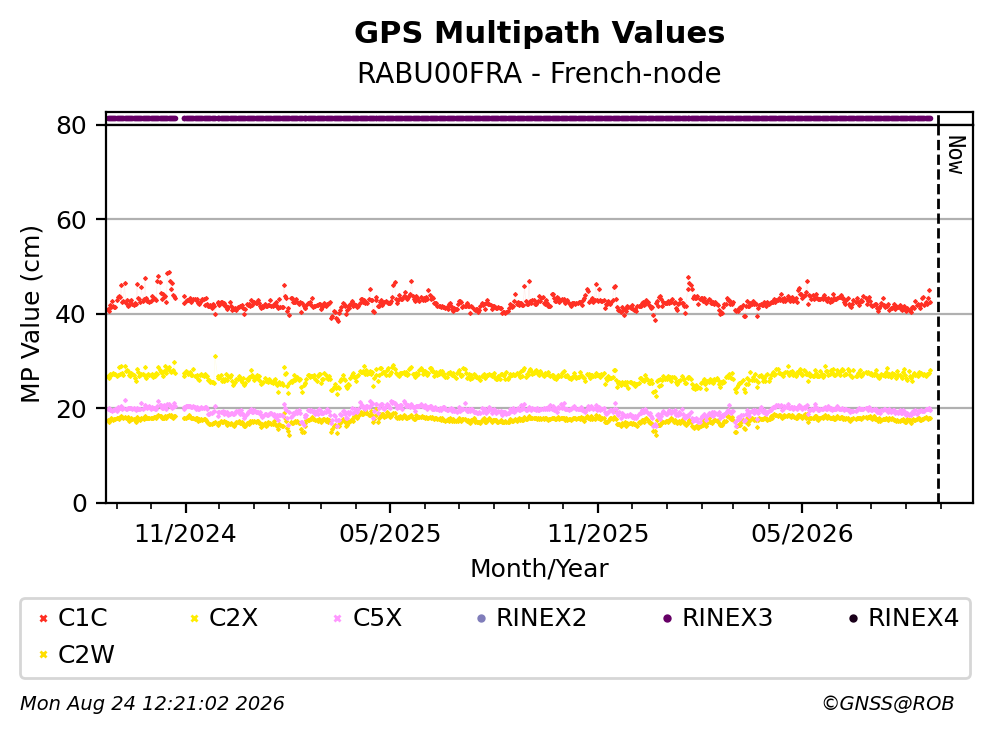Click the Mon Aug 24 timestamp text
This screenshot has height=734, width=993.
pyautogui.click(x=152, y=703)
